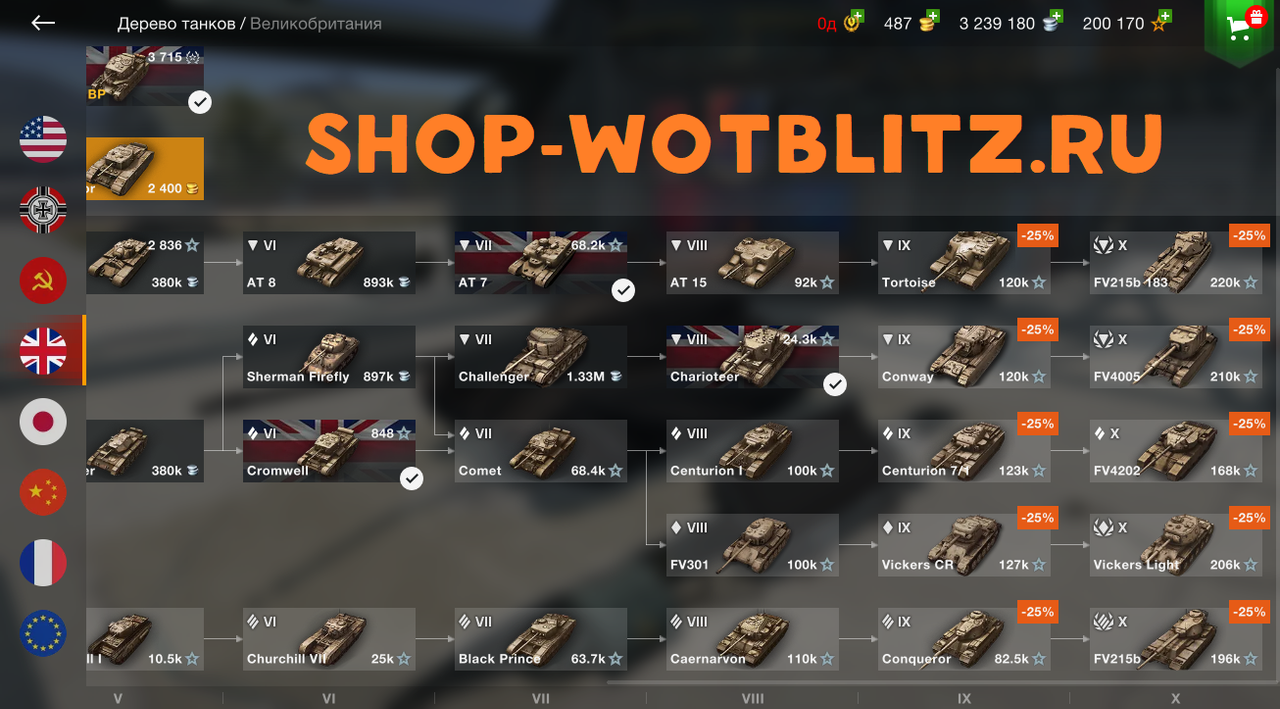Go back with the arrow icon

point(43,23)
